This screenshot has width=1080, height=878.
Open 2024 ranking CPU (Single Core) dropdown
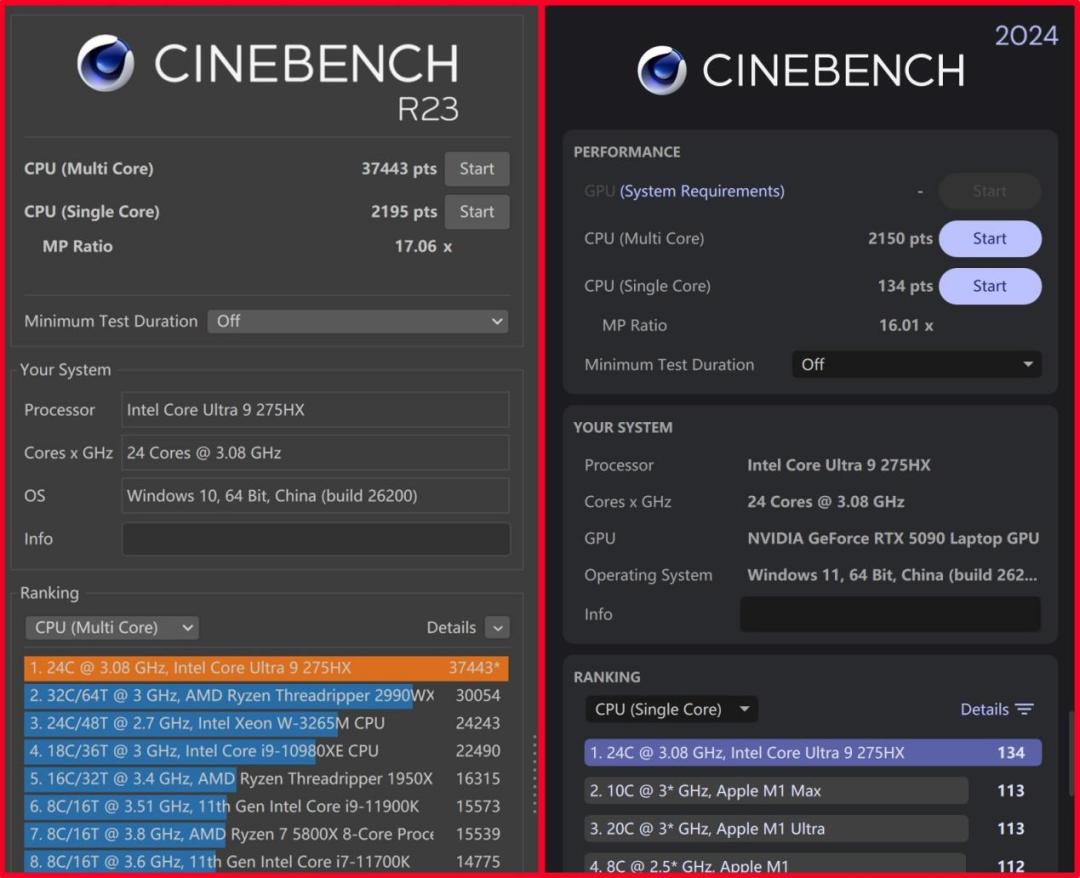672,709
